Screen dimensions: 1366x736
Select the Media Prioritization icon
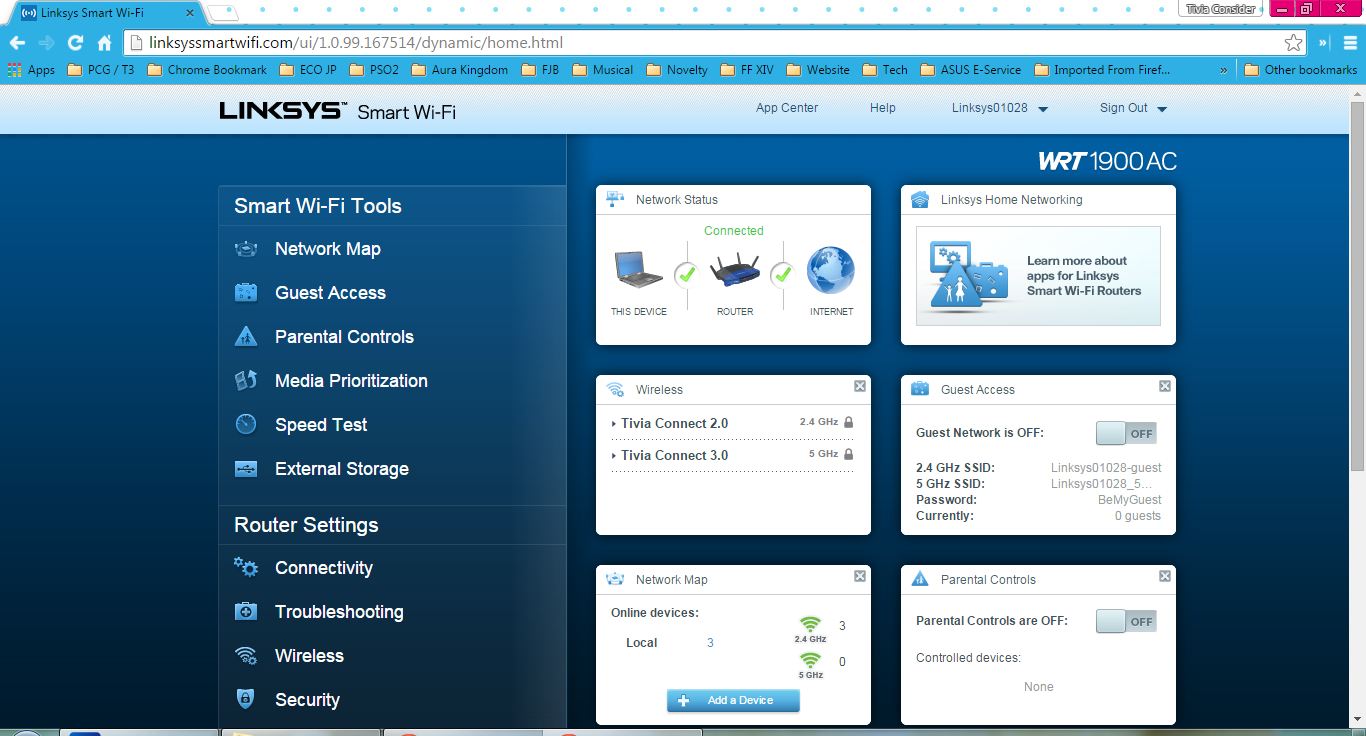246,381
